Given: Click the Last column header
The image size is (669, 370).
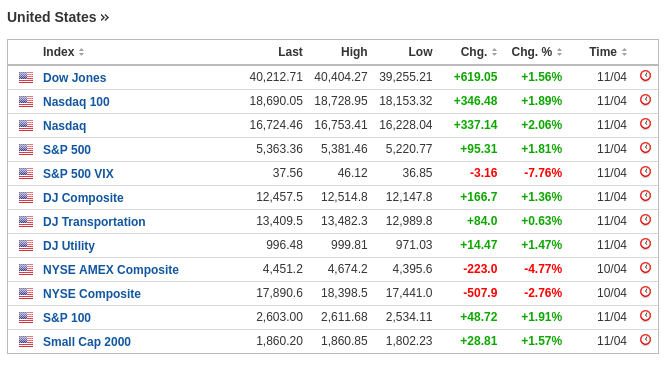Looking at the screenshot, I should click(290, 52).
